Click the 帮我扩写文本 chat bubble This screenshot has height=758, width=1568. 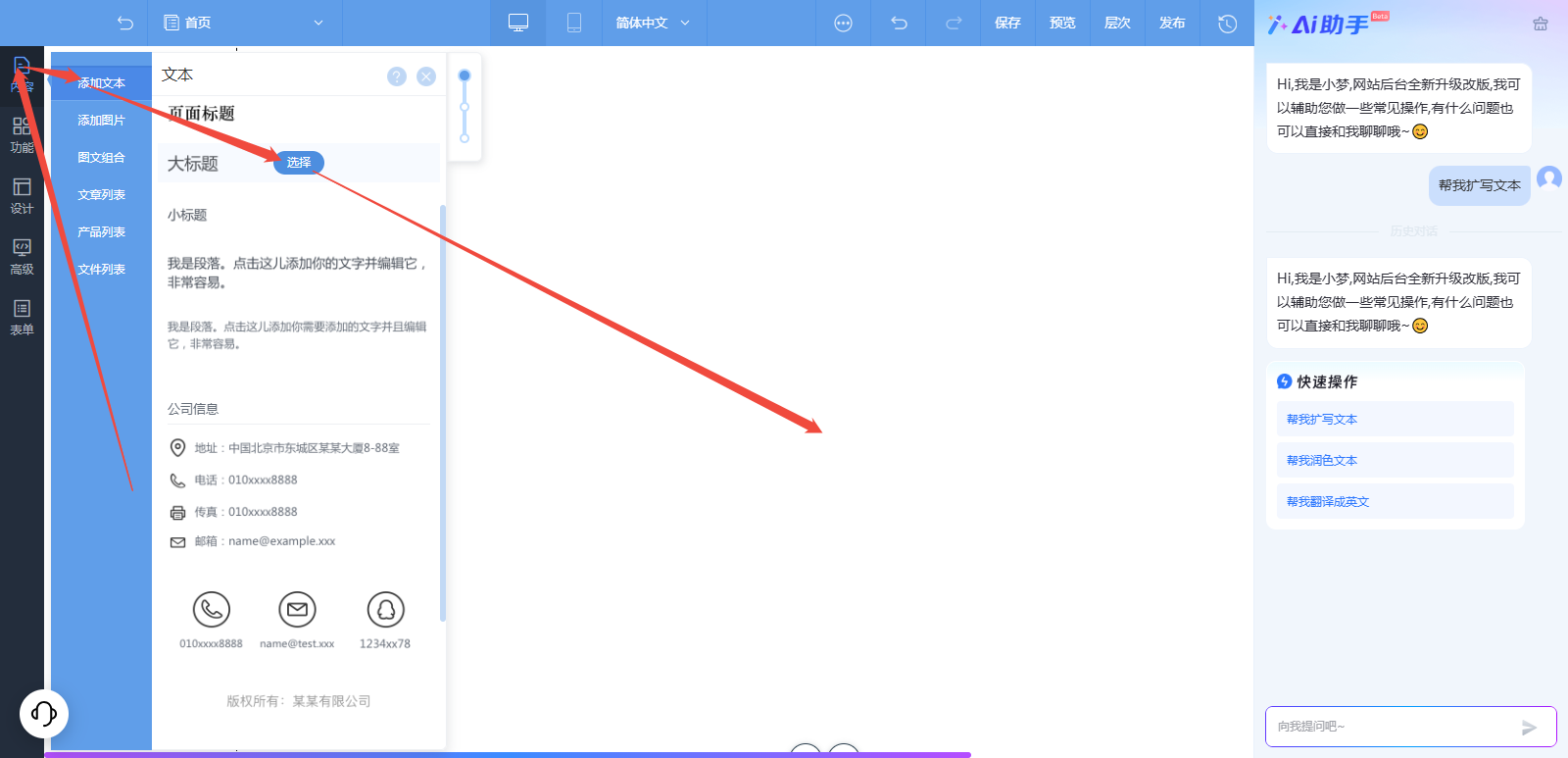click(x=1480, y=185)
